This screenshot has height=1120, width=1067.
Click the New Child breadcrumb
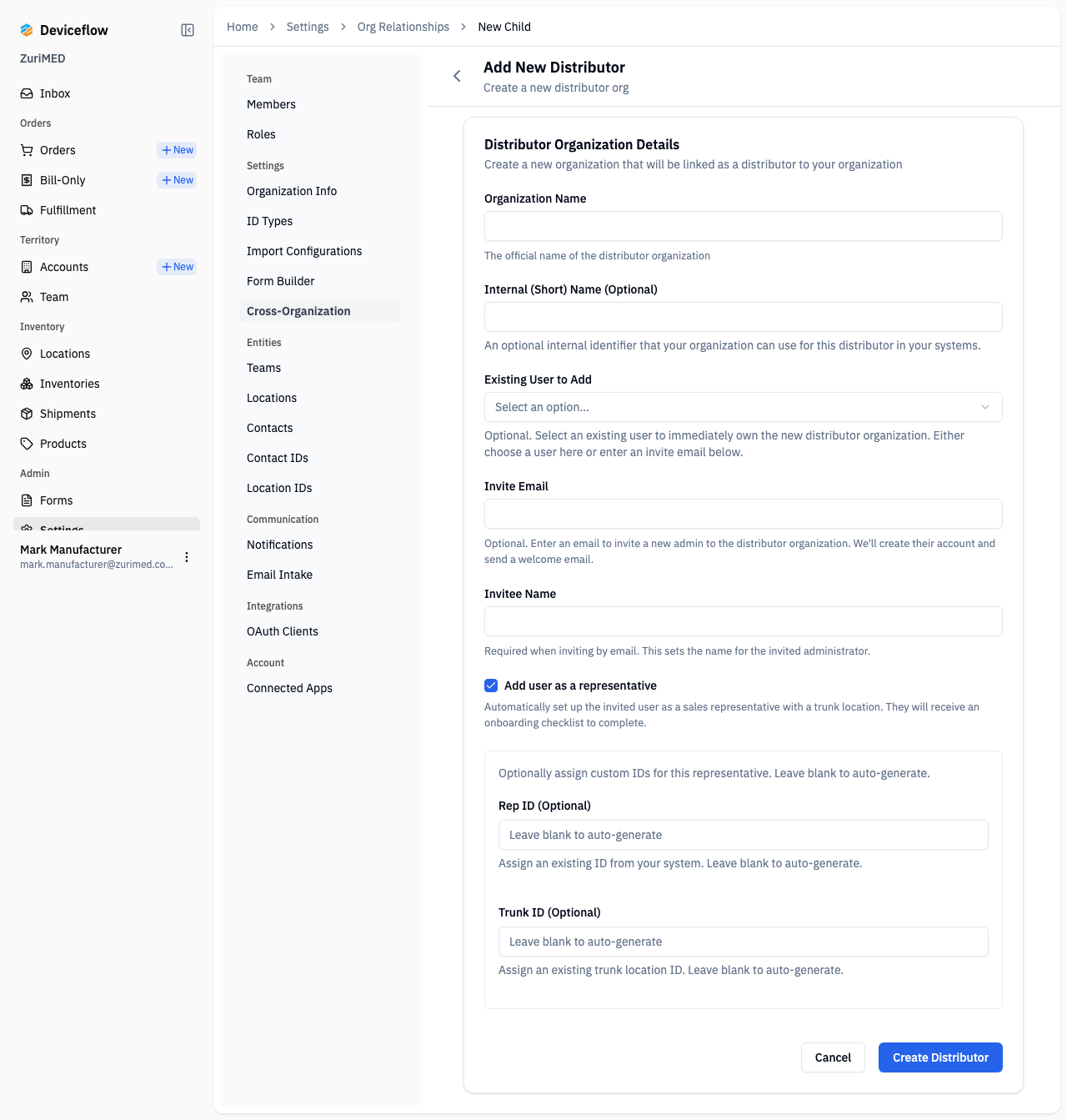tap(504, 27)
